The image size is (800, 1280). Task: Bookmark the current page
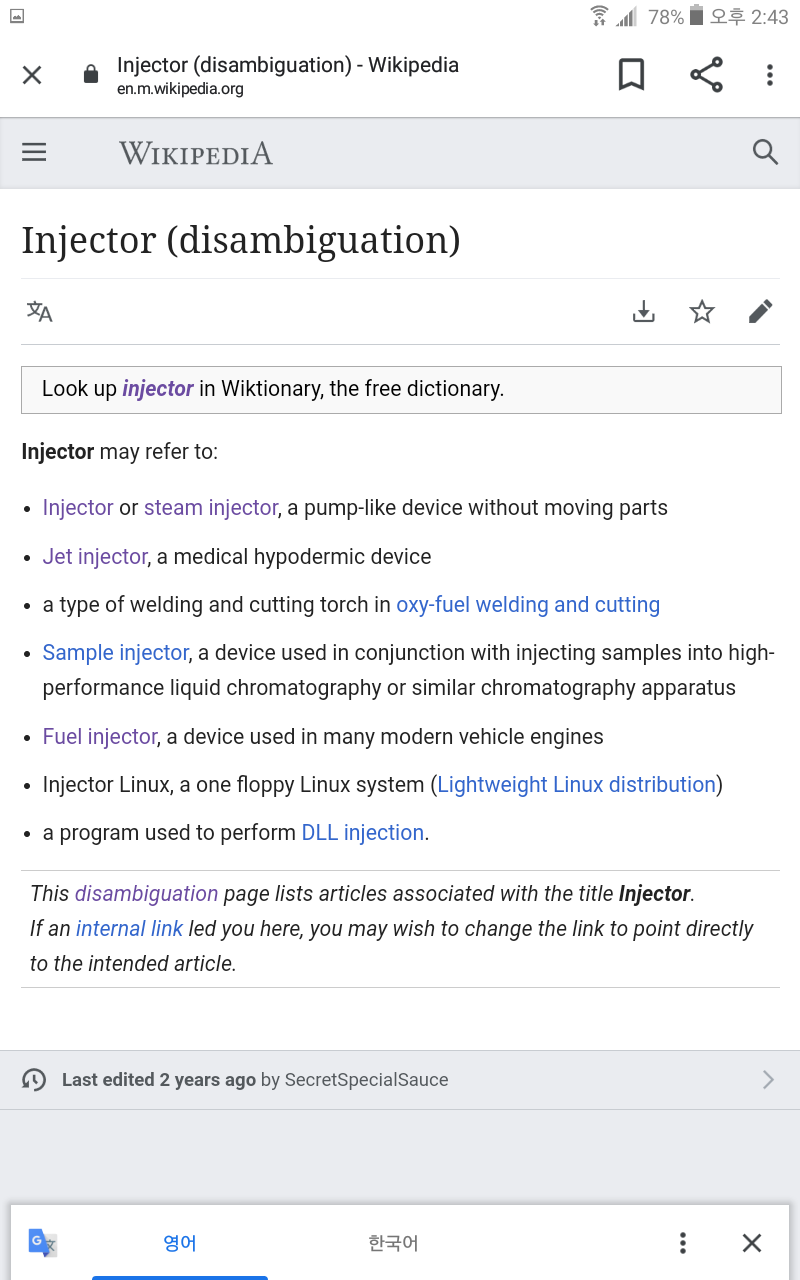tap(631, 74)
